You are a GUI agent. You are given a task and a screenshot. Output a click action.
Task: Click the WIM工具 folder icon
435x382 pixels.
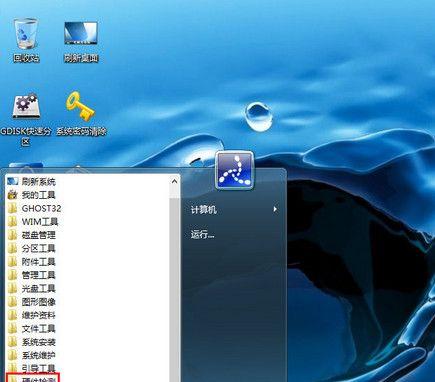coord(12,222)
